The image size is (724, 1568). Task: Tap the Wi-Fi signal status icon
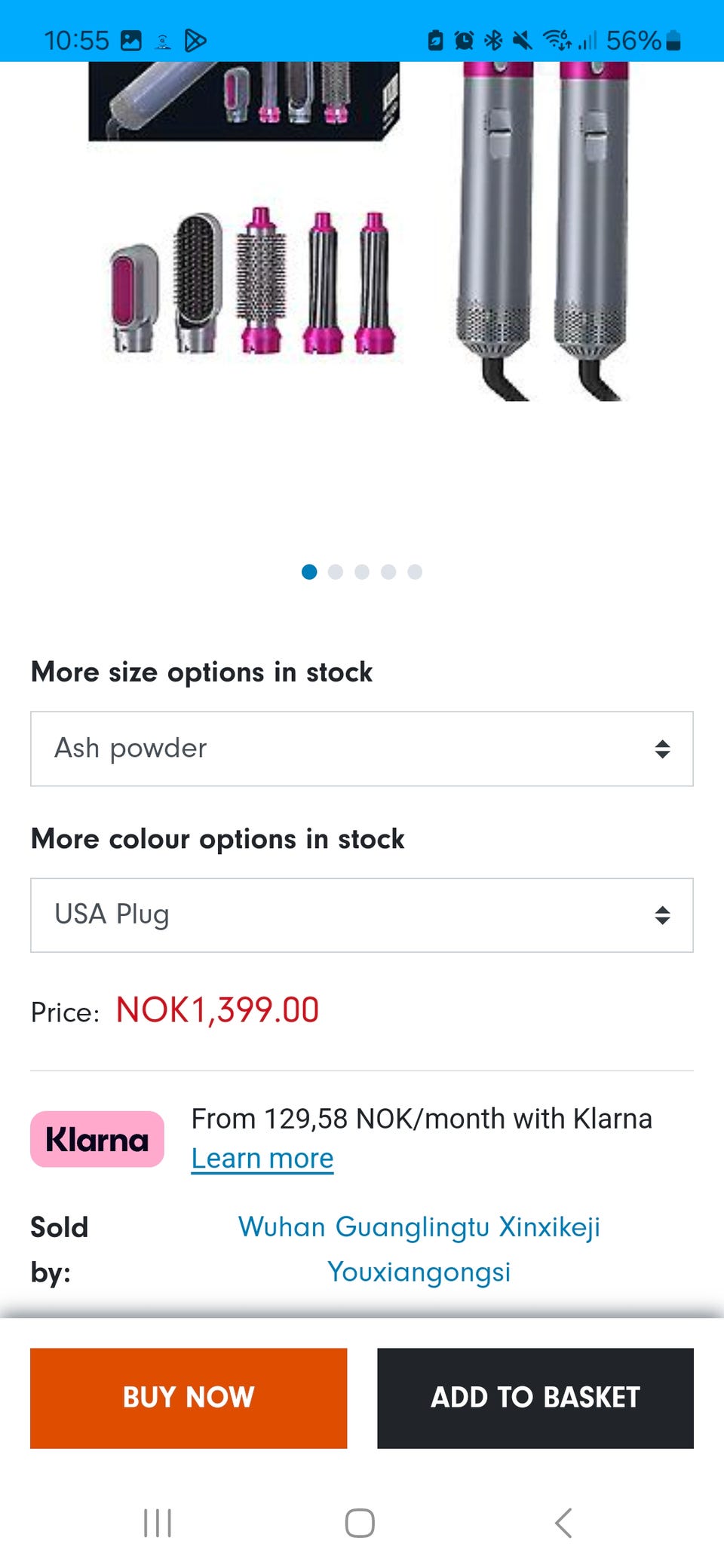tap(557, 40)
